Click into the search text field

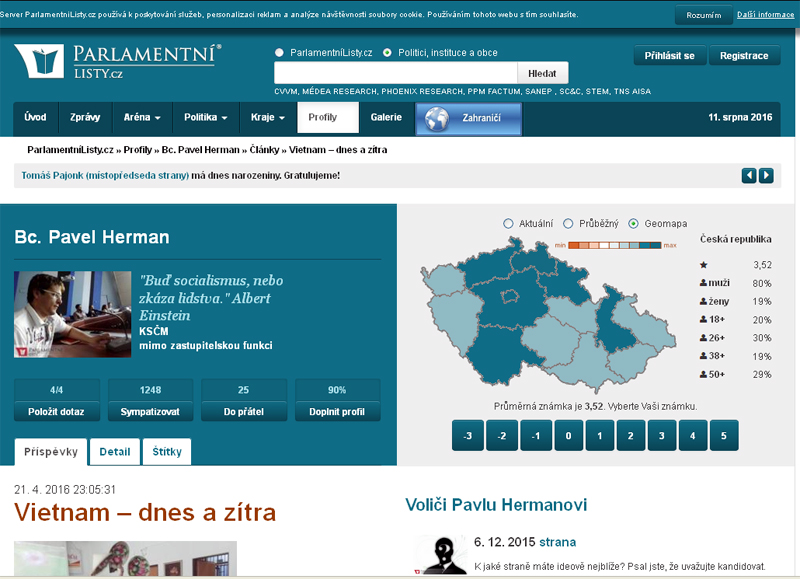pyautogui.click(x=395, y=73)
